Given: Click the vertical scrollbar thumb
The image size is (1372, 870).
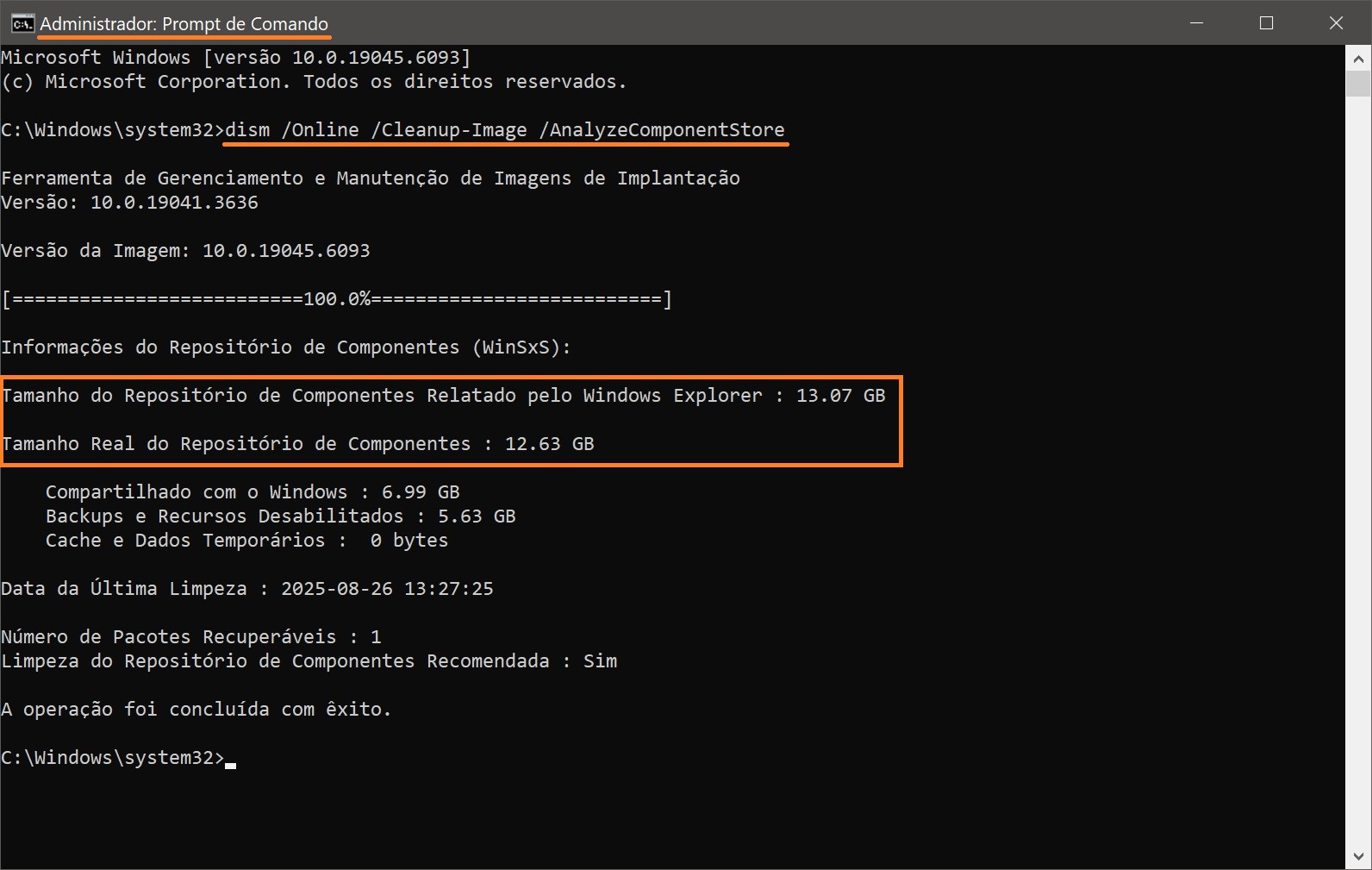Looking at the screenshot, I should (x=1358, y=84).
